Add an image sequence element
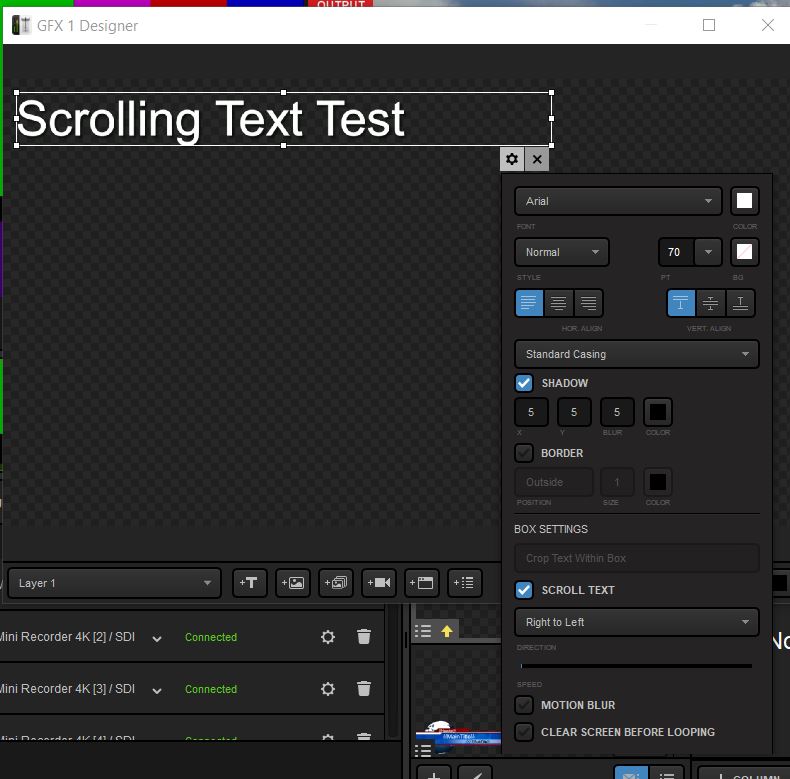The image size is (790, 779). (x=337, y=583)
